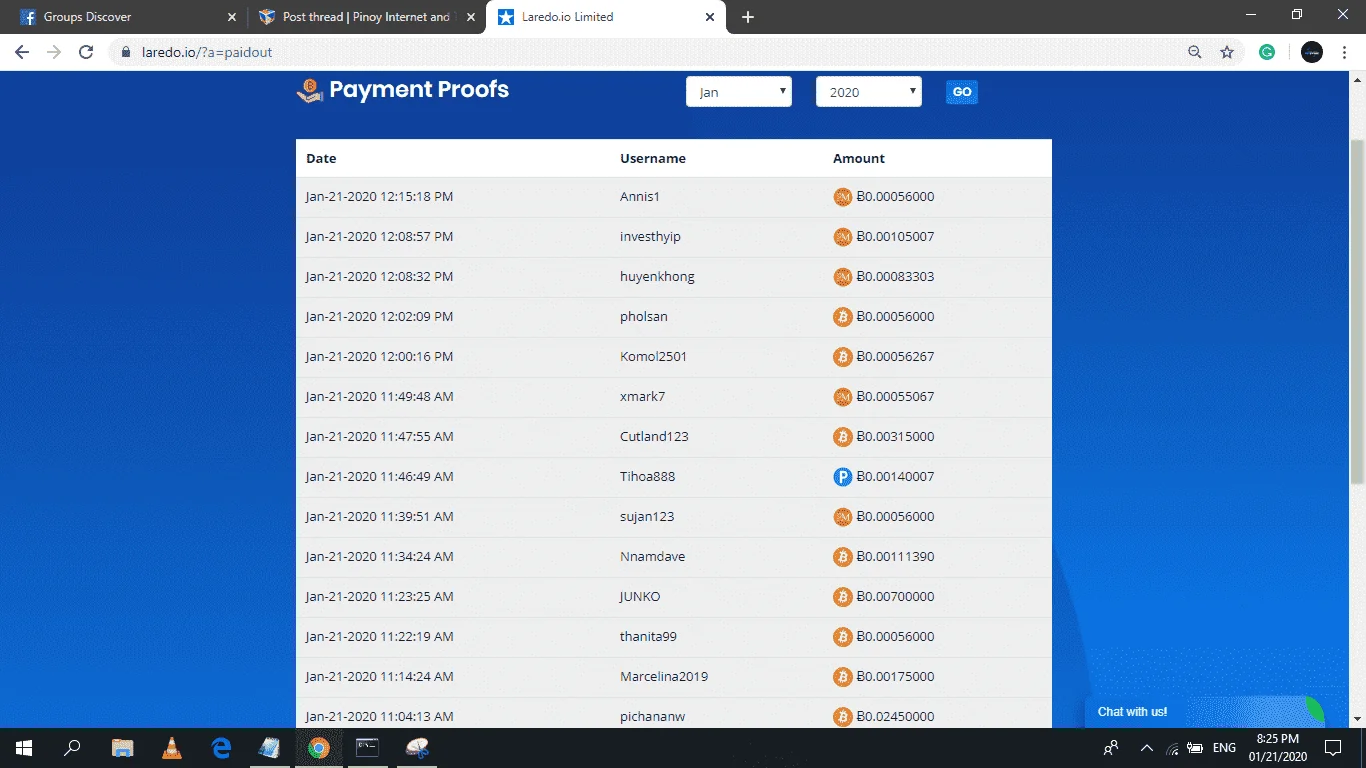1366x768 pixels.
Task: Click the address bar URL laredo.io
Action: coord(207,52)
